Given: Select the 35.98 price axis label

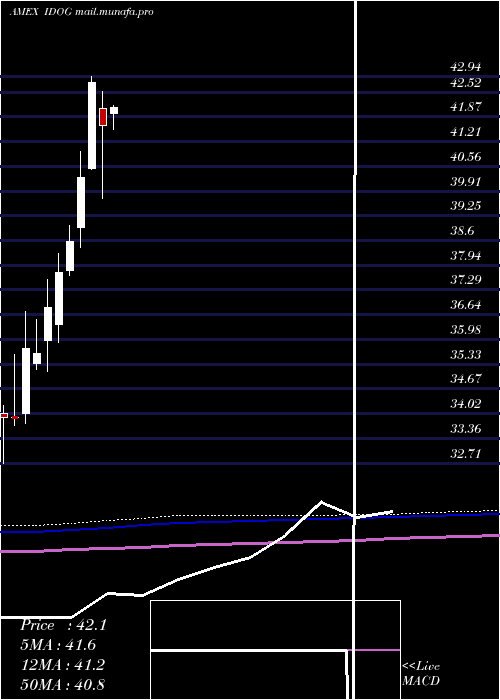Looking at the screenshot, I should [466, 330].
